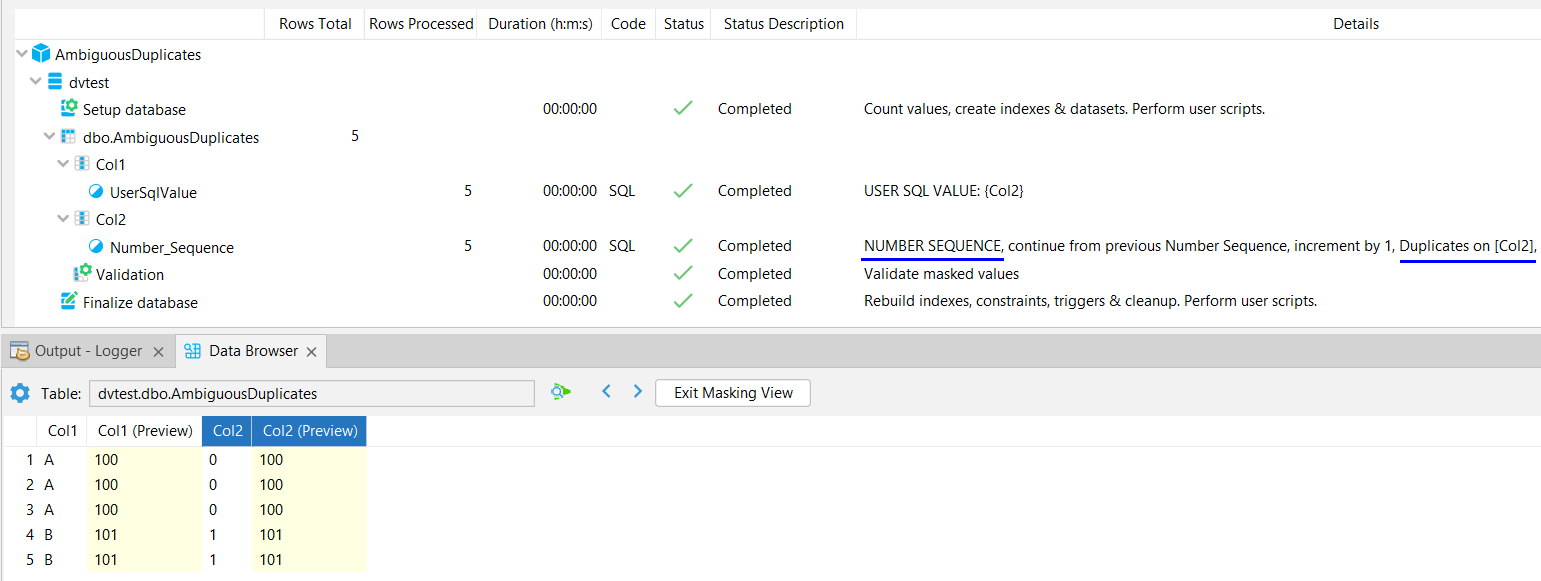This screenshot has height=581, width=1541.
Task: Click 'Validate masked values' details text
Action: [941, 273]
